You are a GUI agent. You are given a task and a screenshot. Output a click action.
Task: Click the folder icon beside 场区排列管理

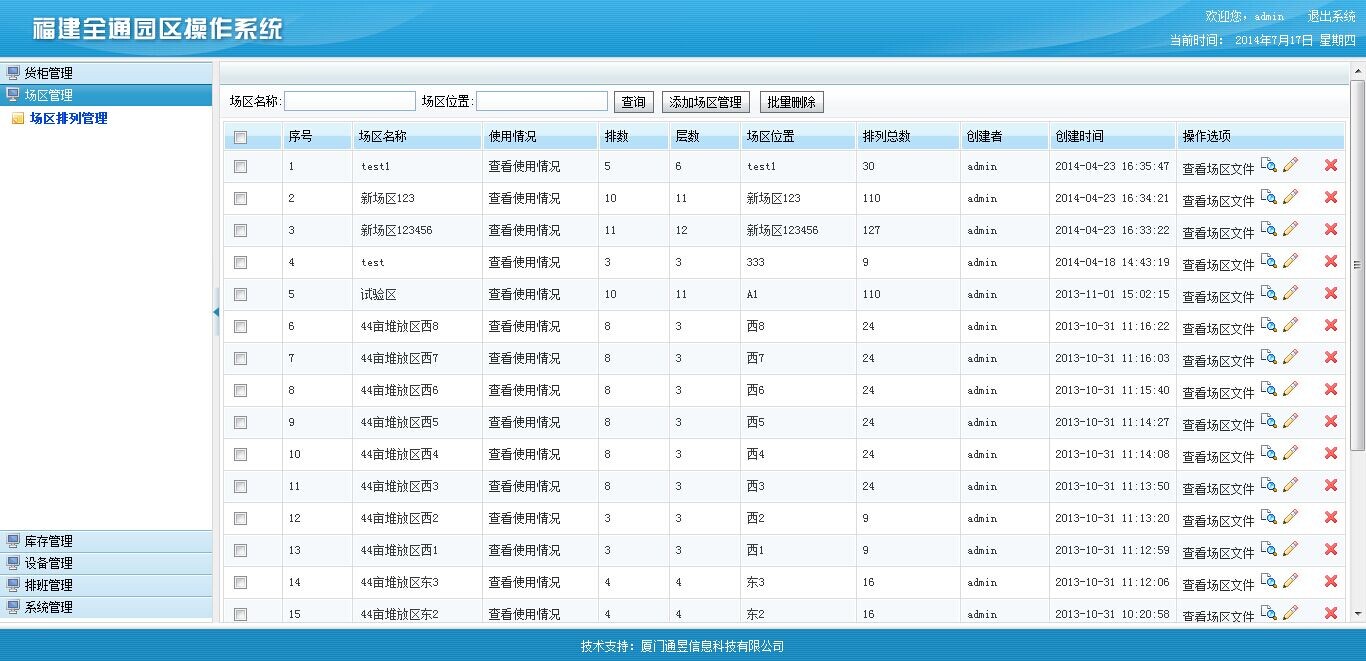[18, 119]
